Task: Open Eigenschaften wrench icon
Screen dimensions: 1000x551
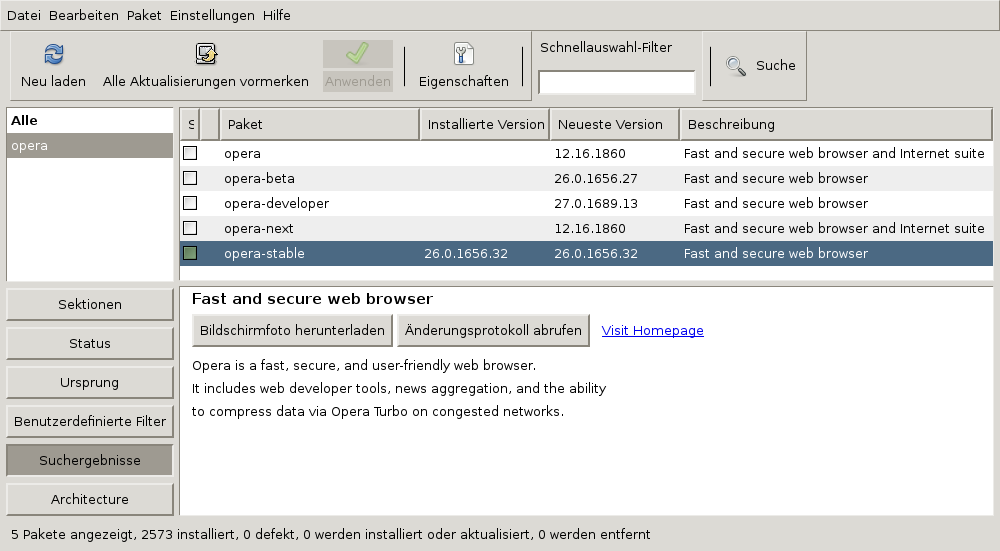Action: pos(464,54)
